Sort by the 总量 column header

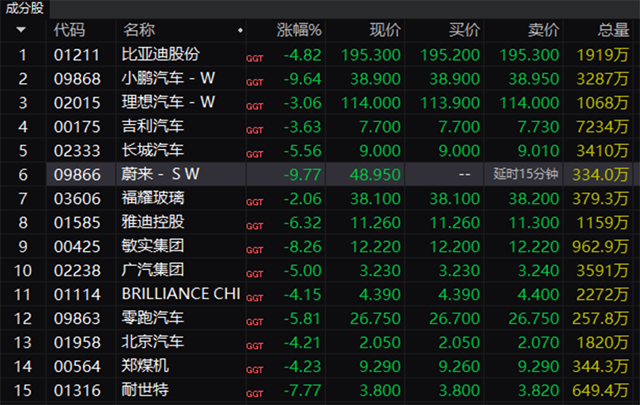point(613,30)
